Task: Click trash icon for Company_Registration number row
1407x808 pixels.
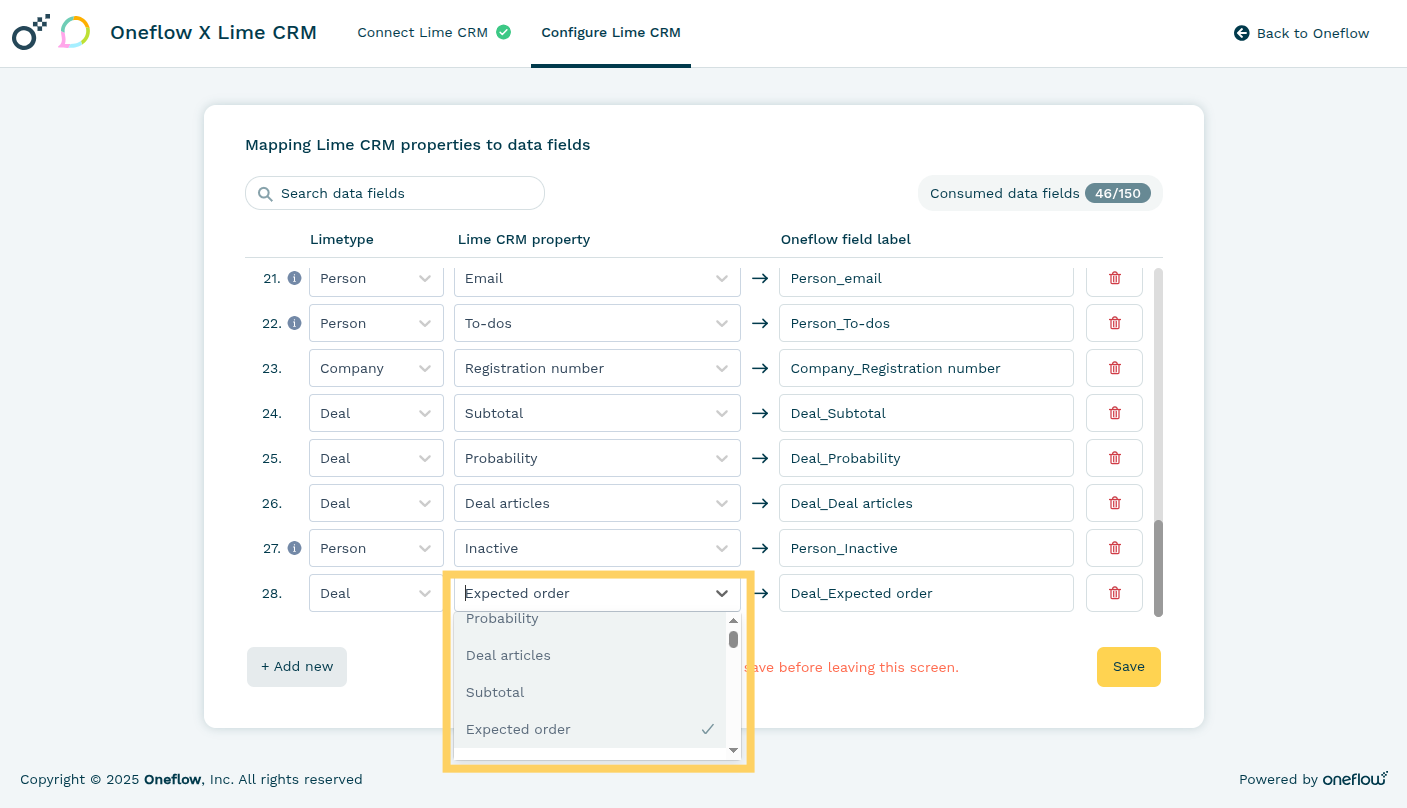Action: coord(1114,368)
